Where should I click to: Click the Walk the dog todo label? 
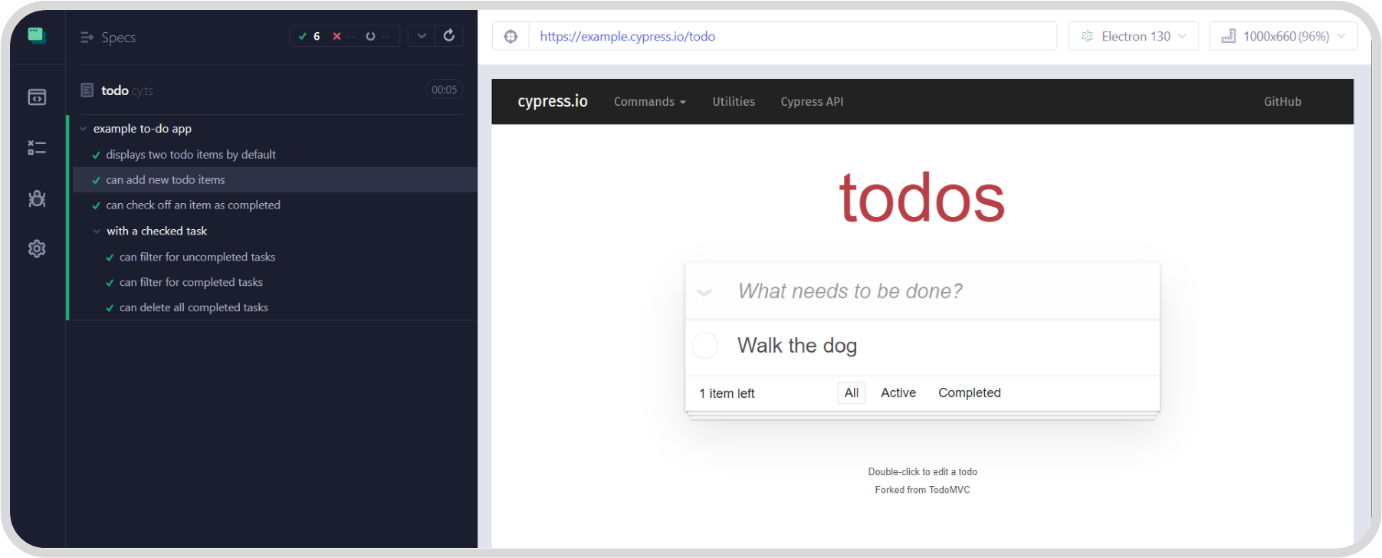[x=797, y=346]
